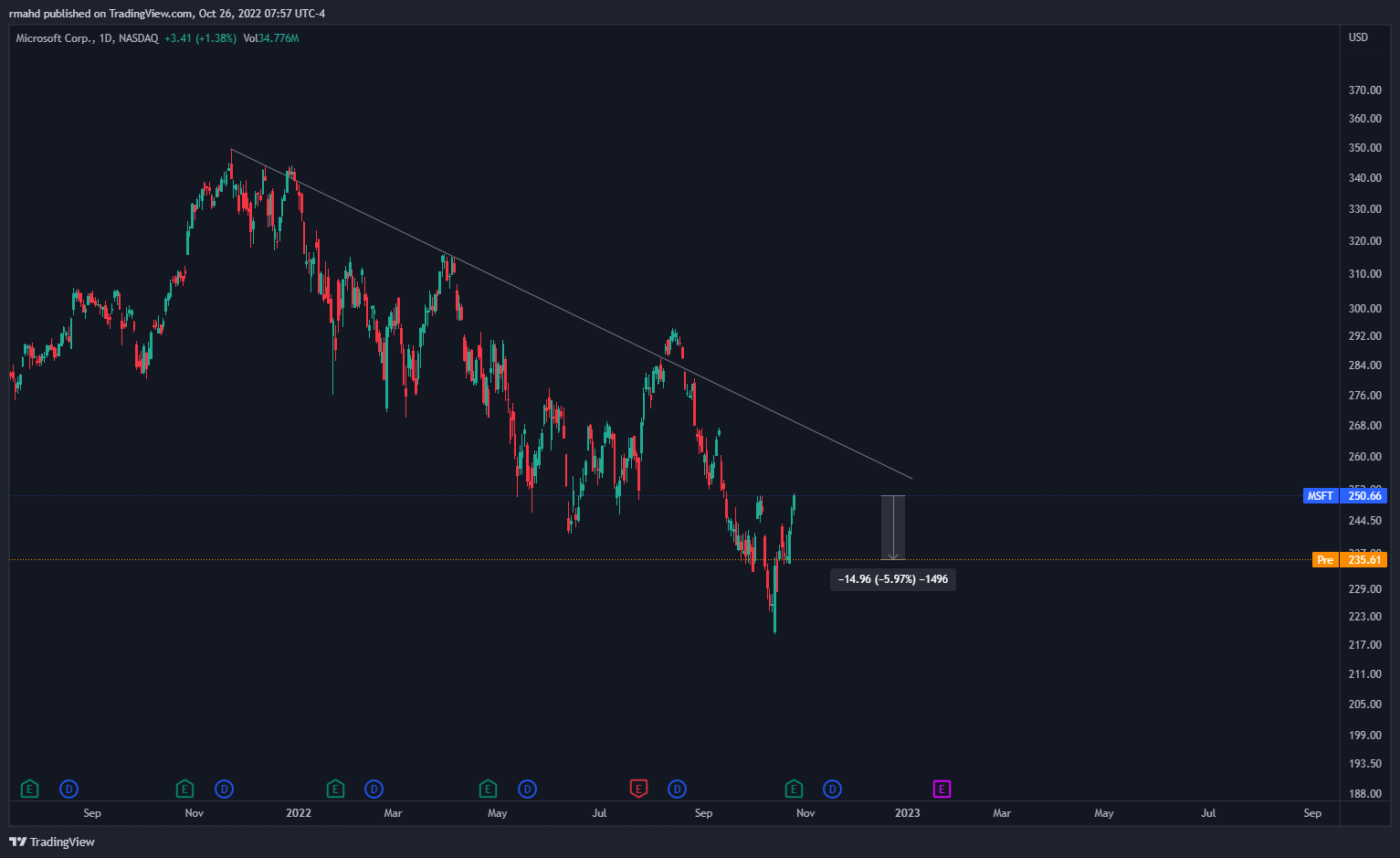Click the Vol 34.776M volume readout
1400x858 pixels.
pos(271,38)
